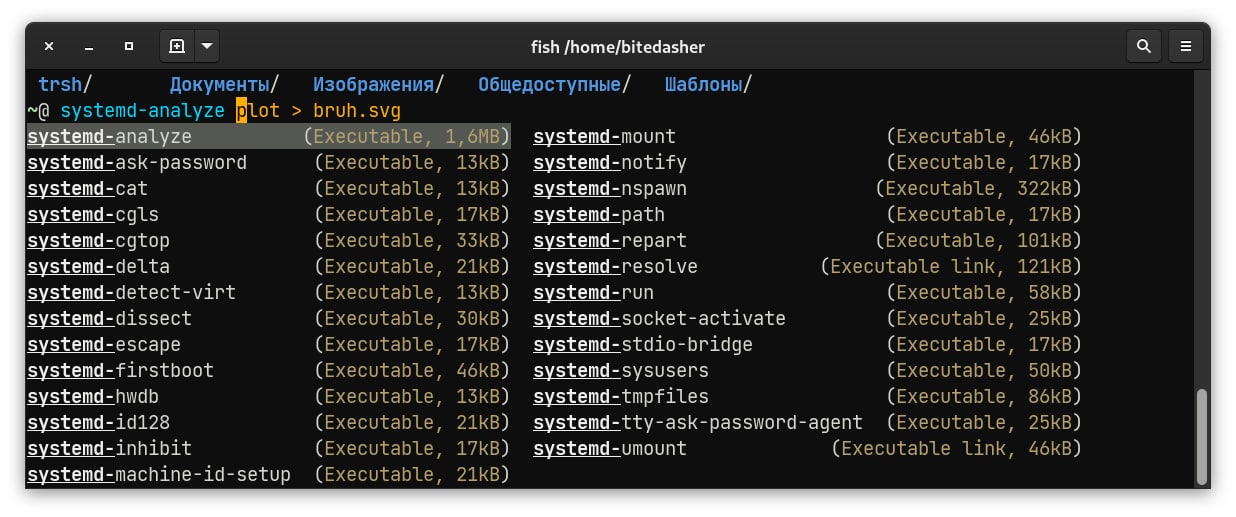
Task: Select systemd-path completion
Action: tap(808, 215)
